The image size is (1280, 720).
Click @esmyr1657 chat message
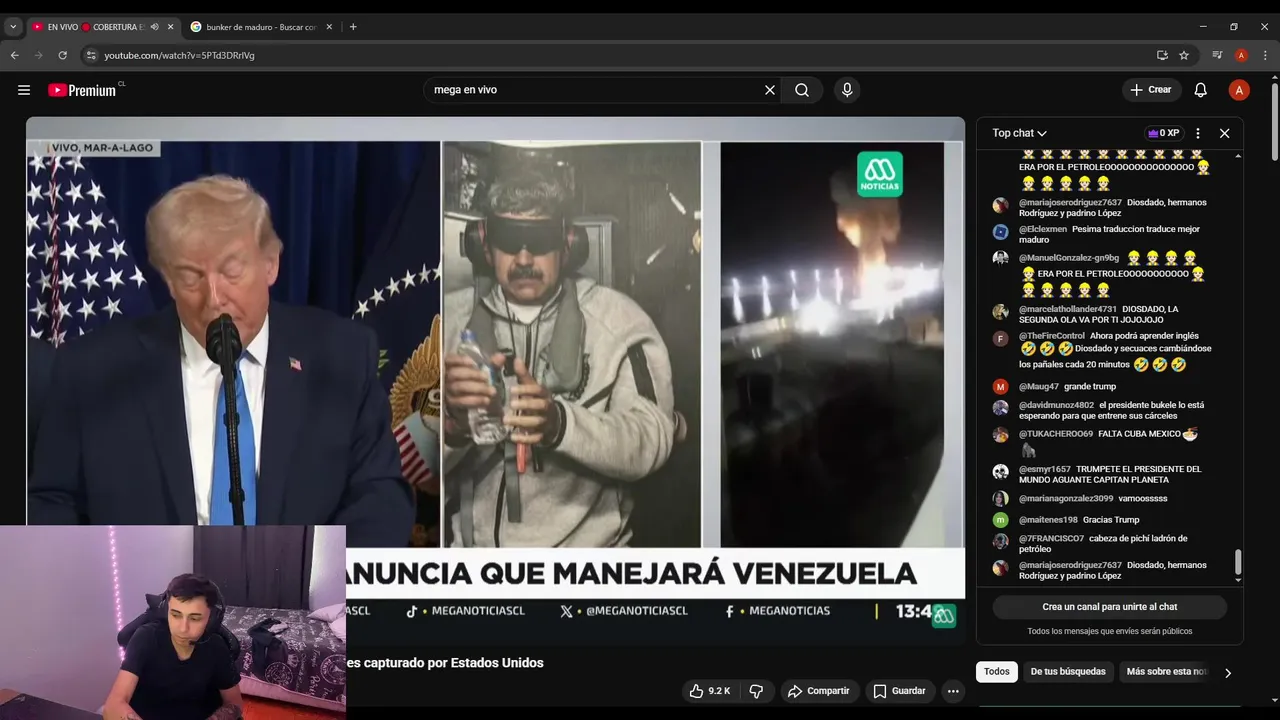[x=1110, y=474]
